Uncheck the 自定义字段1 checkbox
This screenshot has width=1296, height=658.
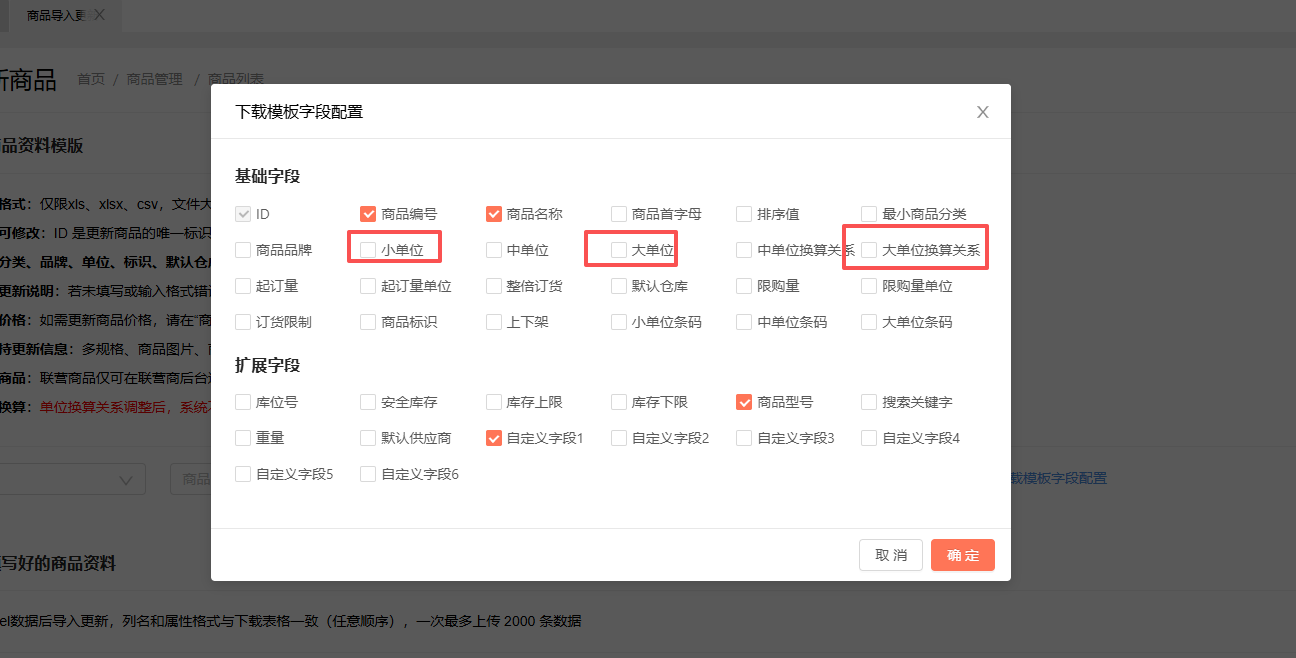[494, 438]
